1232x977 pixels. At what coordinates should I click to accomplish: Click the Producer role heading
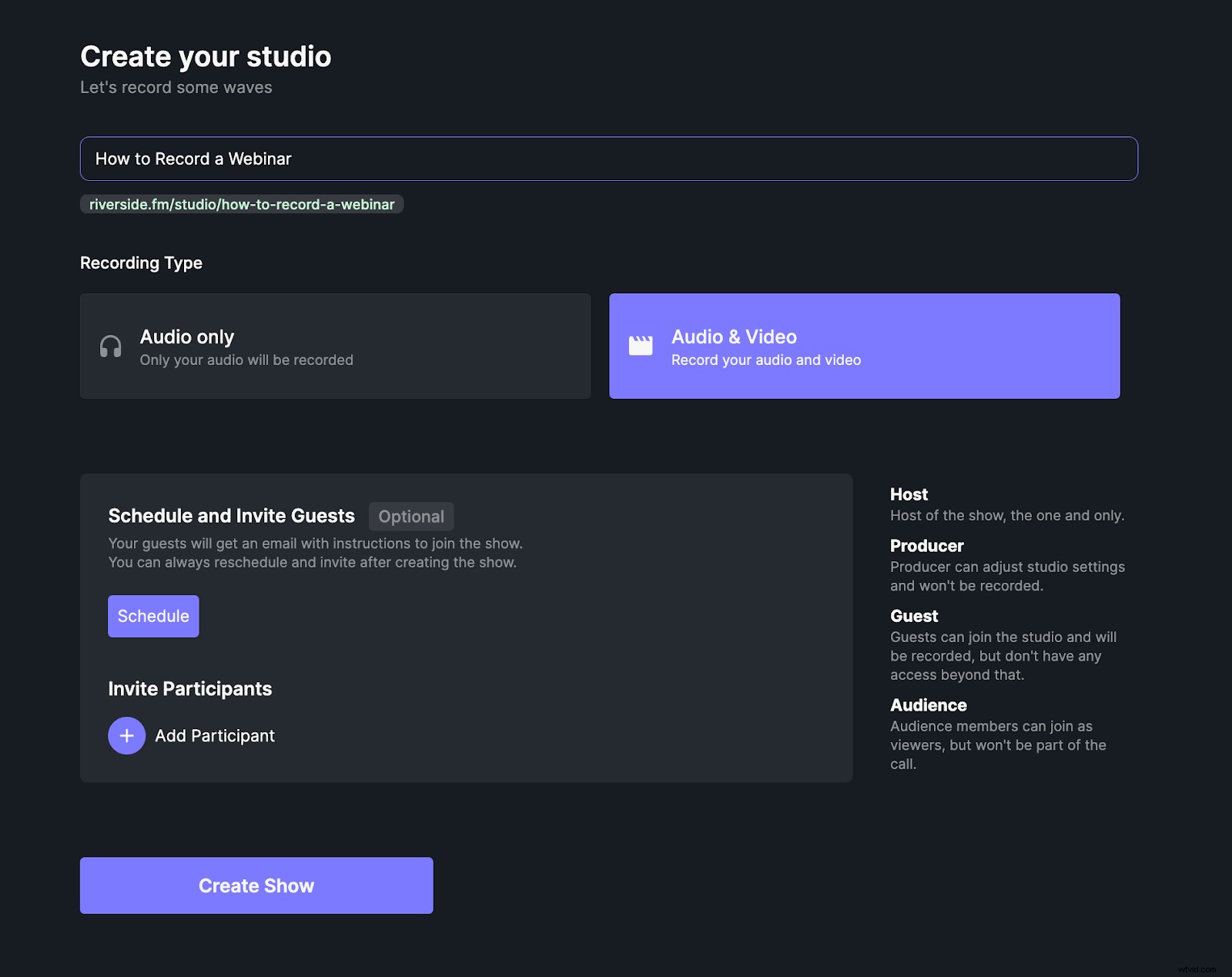click(926, 546)
